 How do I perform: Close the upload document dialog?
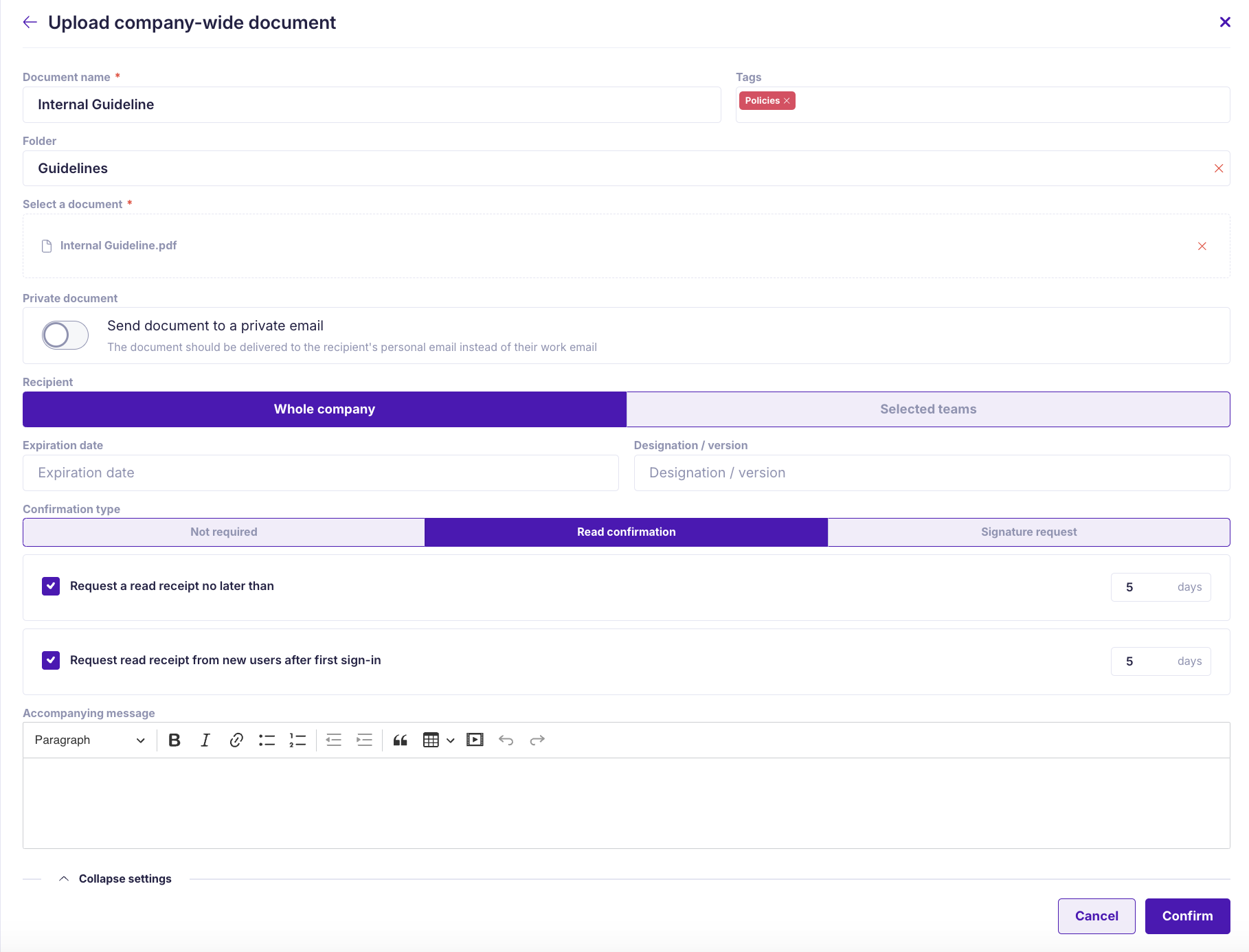click(x=1224, y=22)
